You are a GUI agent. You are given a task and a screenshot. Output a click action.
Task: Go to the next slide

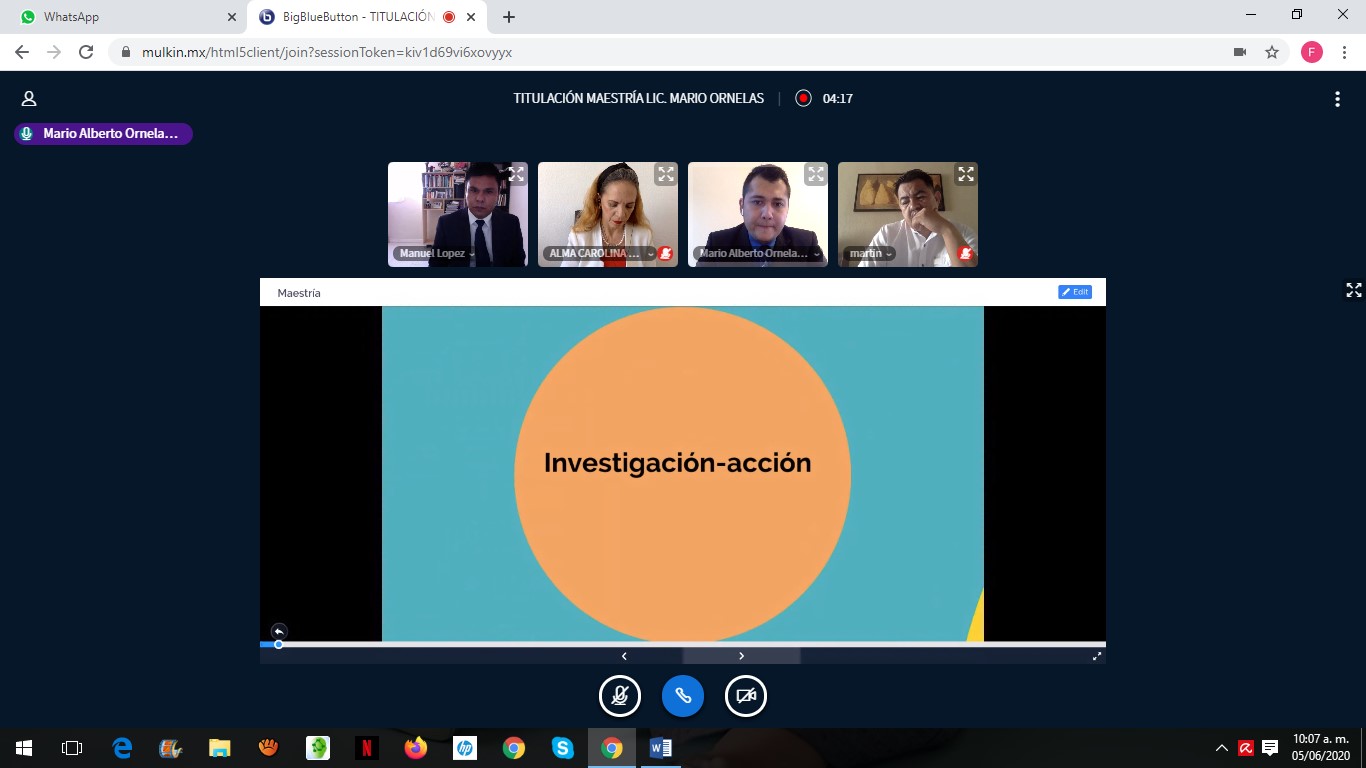(x=741, y=656)
